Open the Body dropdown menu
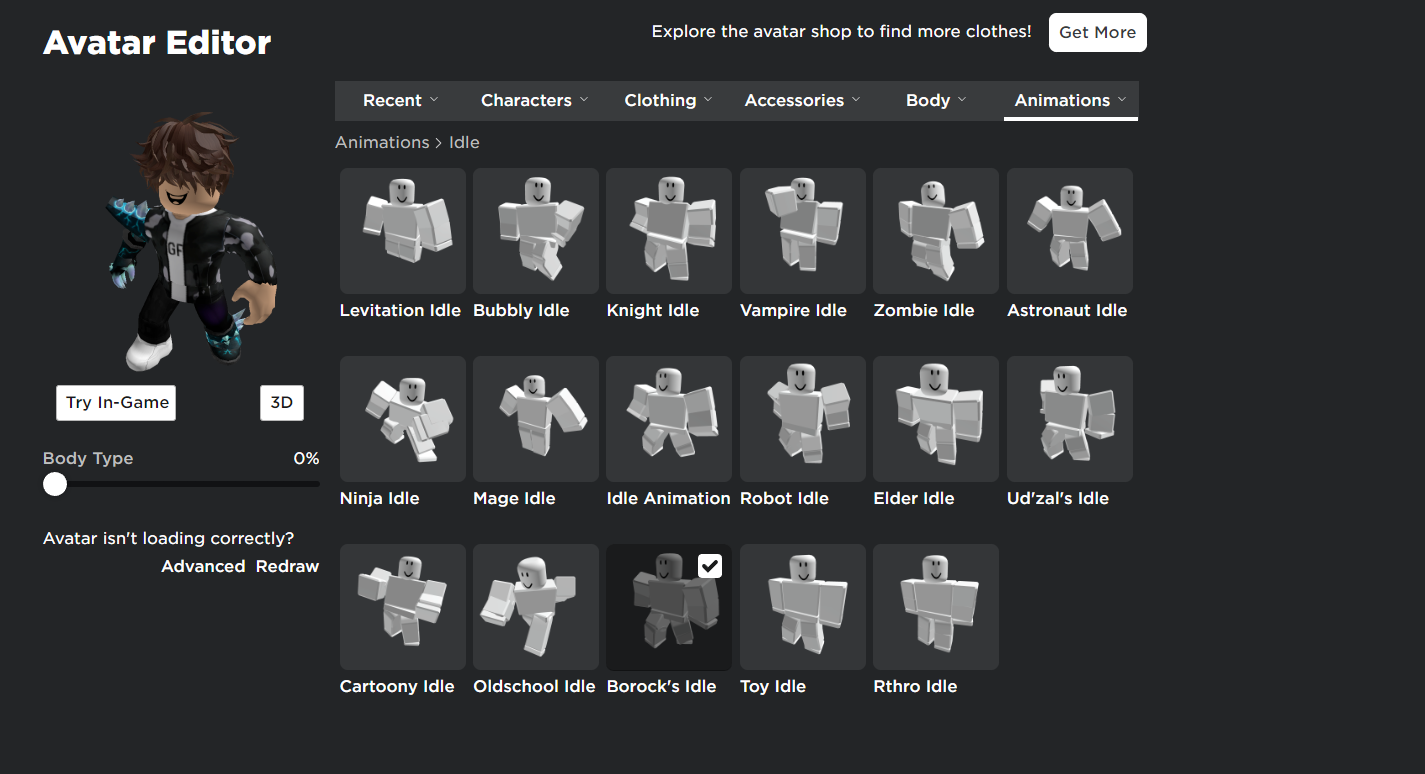The height and width of the screenshot is (774, 1425). tap(936, 100)
